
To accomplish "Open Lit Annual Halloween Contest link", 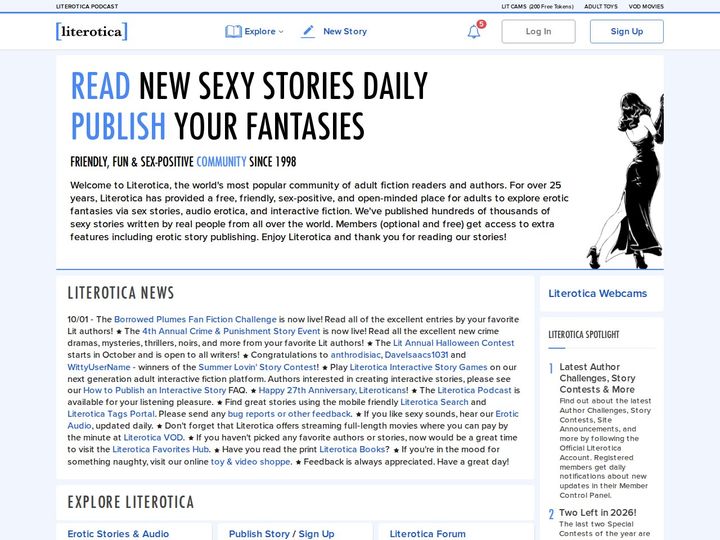I will (x=454, y=343).
